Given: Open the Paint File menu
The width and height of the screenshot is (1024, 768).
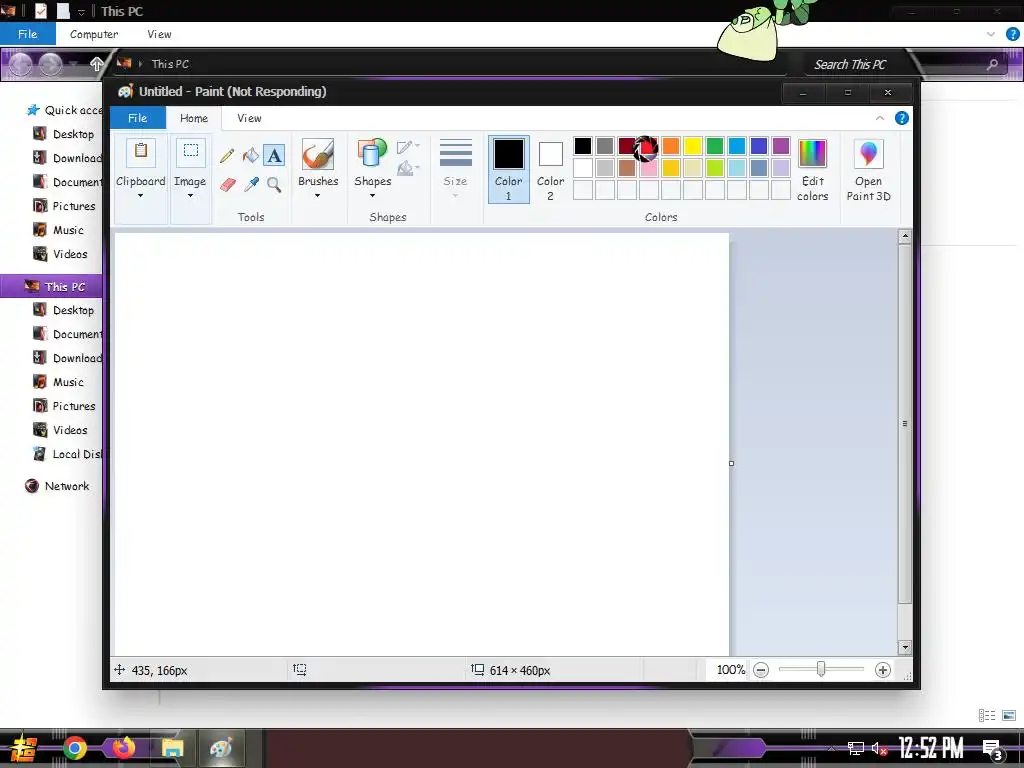Looking at the screenshot, I should [138, 118].
